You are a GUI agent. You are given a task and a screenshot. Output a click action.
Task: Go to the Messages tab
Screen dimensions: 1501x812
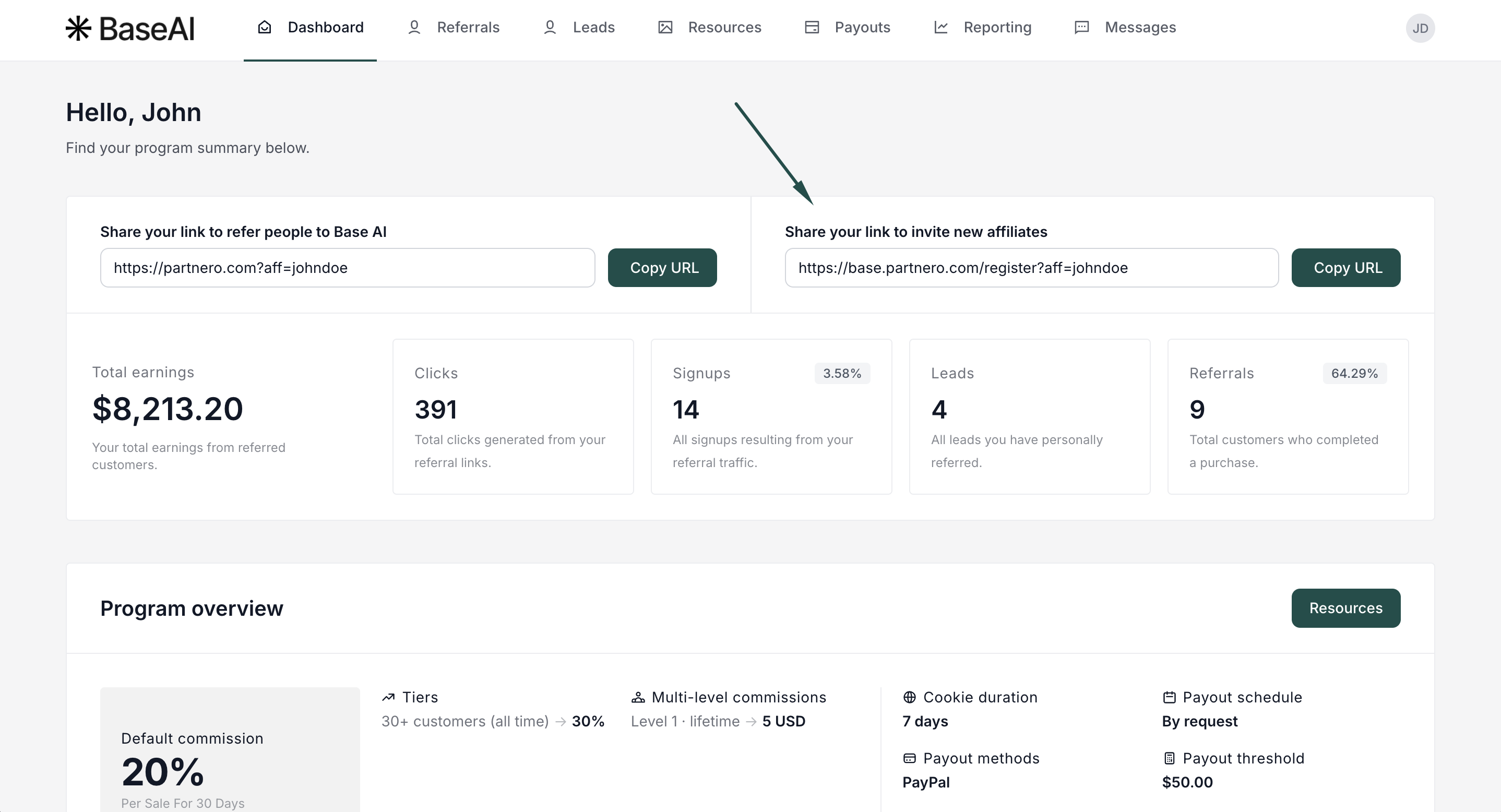click(1140, 27)
